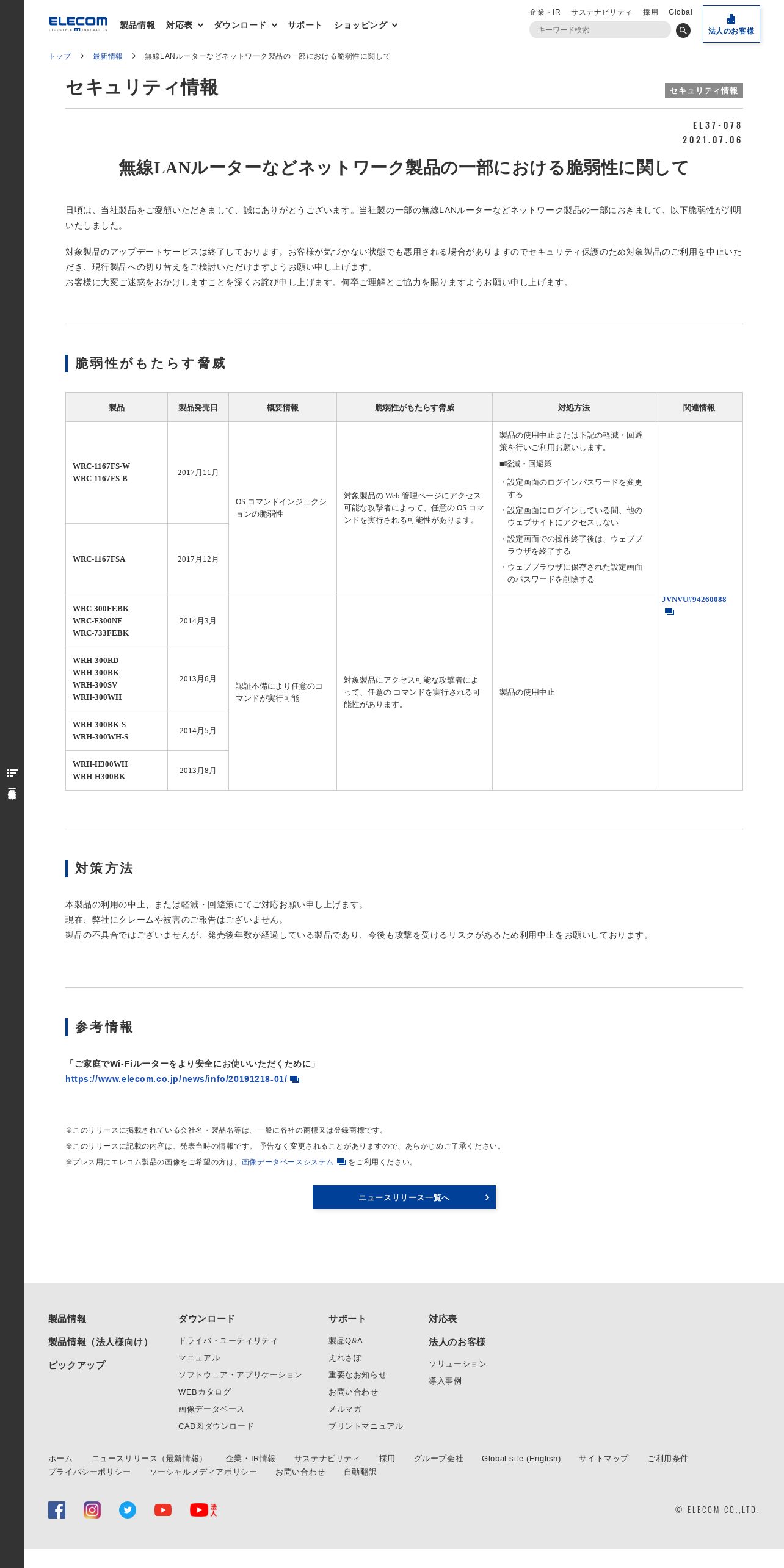Open the https://www.elecom.co.jp/news/info/20191218-01/ link
The image size is (784, 1568).
(176, 1079)
